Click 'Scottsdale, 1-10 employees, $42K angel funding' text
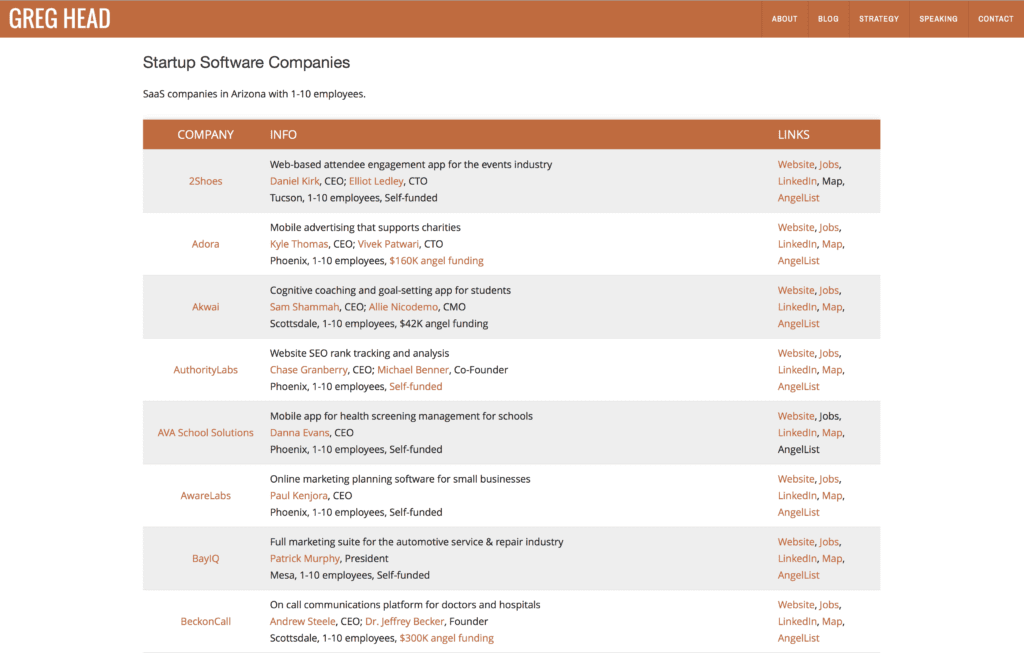The width and height of the screenshot is (1024, 653). coord(379,323)
